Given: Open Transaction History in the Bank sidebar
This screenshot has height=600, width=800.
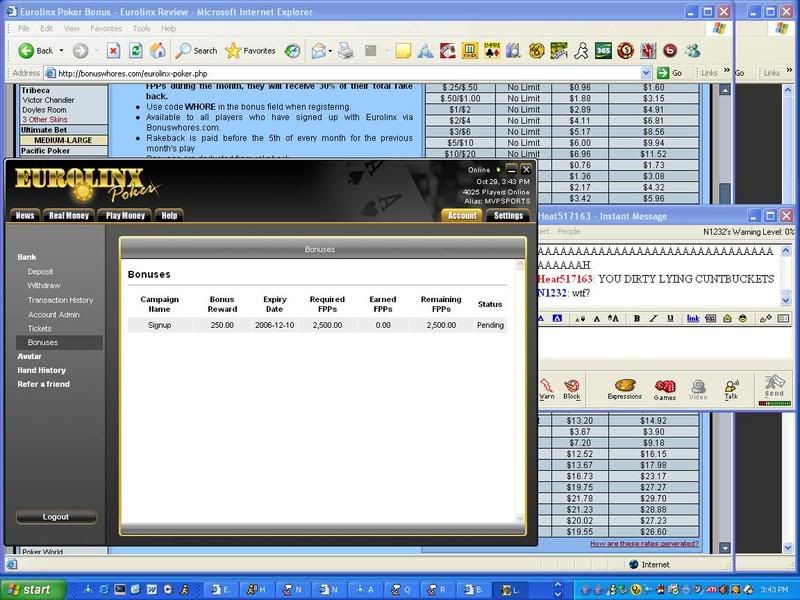Looking at the screenshot, I should coord(60,300).
